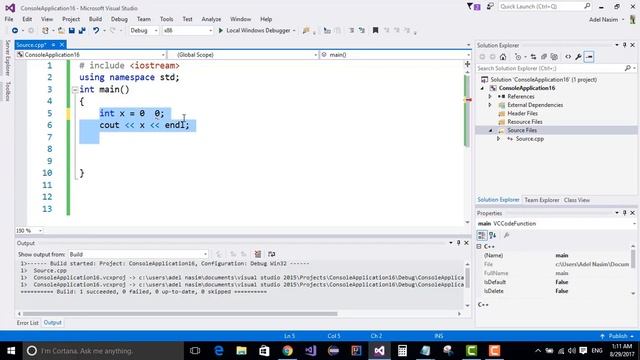Toggle Word Wrap in the Output pane
The image size is (640, 360).
271,254
